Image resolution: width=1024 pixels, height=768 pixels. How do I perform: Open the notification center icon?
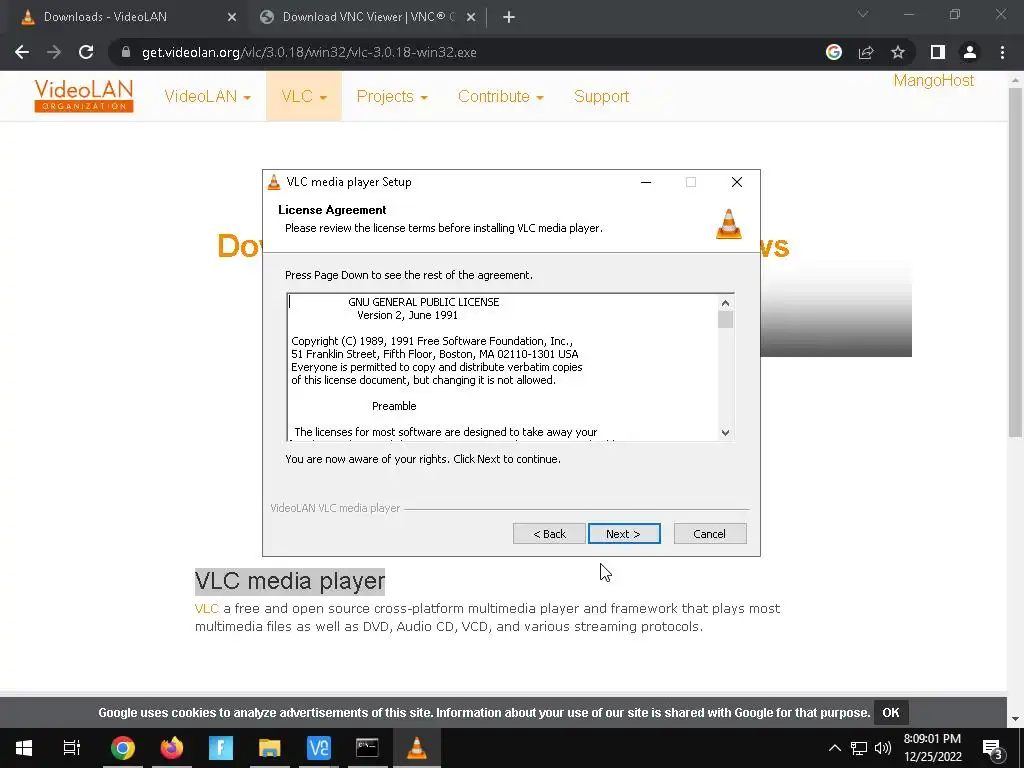click(992, 748)
